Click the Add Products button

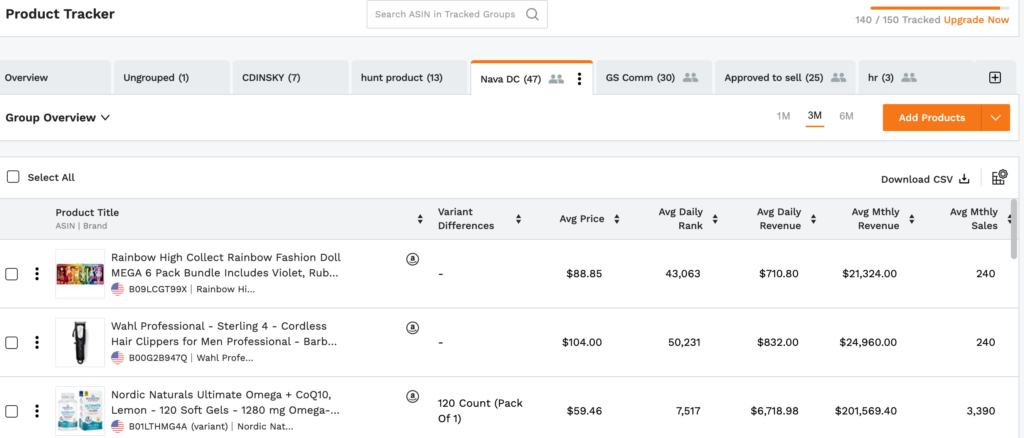click(931, 118)
